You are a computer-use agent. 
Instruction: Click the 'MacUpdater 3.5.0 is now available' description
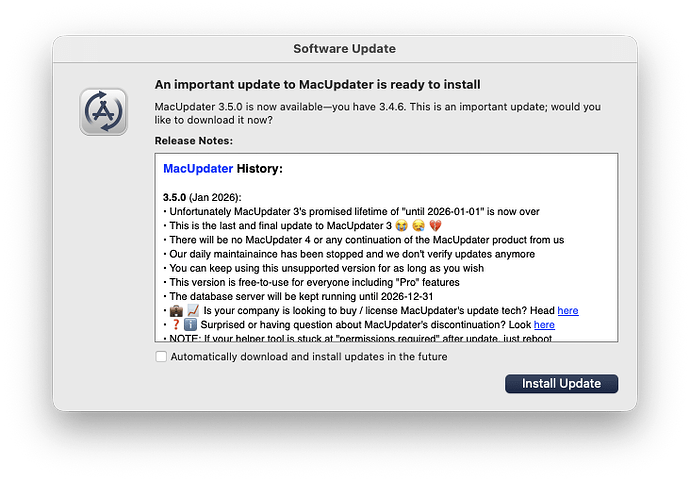tap(378, 114)
